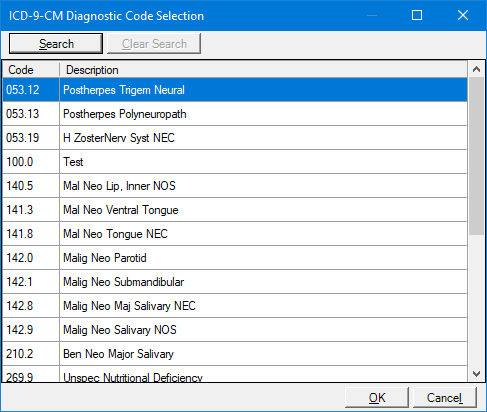Choose code 053.19 H ZosterNerv Syst NEC
Image resolution: width=487 pixels, height=412 pixels.
coord(235,138)
